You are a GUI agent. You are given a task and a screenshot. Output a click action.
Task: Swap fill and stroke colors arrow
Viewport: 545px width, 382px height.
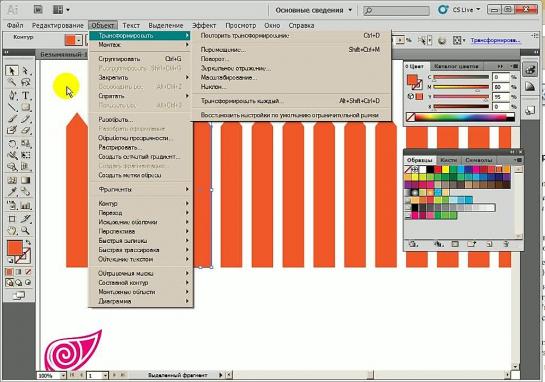point(28,242)
